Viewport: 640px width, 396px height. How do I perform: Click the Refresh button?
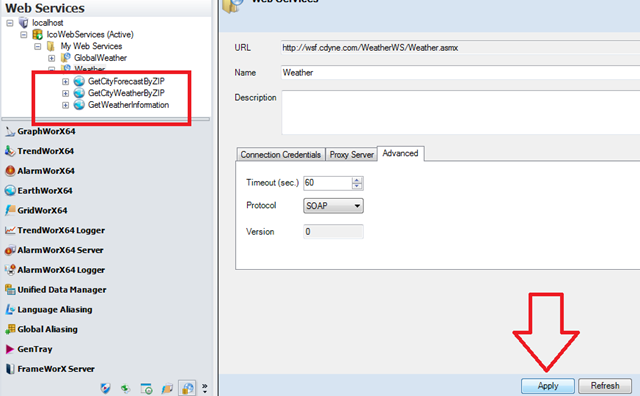click(604, 386)
